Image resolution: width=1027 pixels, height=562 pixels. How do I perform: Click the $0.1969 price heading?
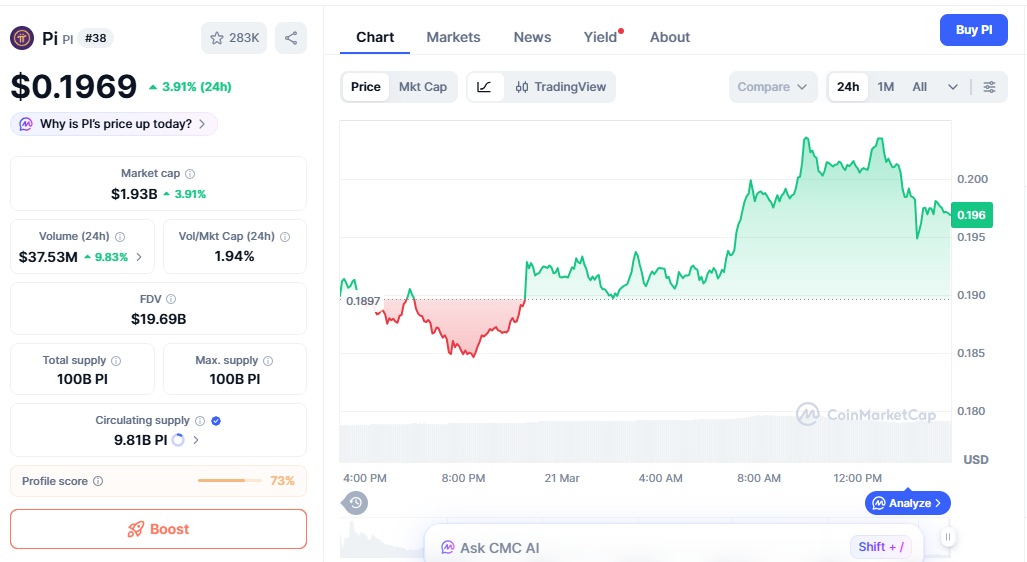point(73,86)
